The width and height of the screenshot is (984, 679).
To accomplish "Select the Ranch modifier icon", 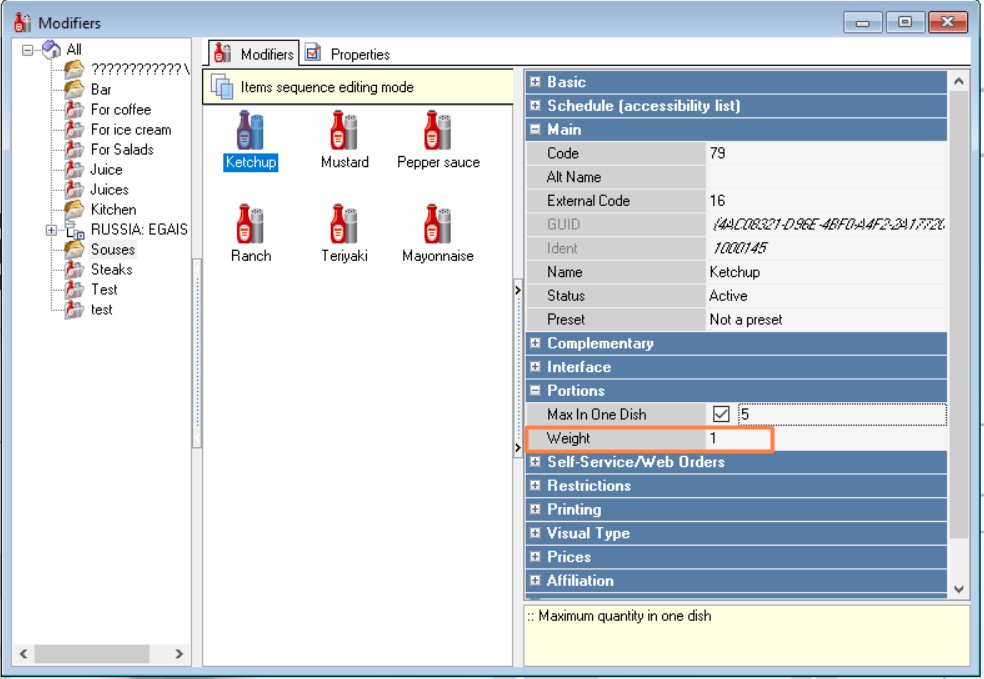I will [250, 223].
